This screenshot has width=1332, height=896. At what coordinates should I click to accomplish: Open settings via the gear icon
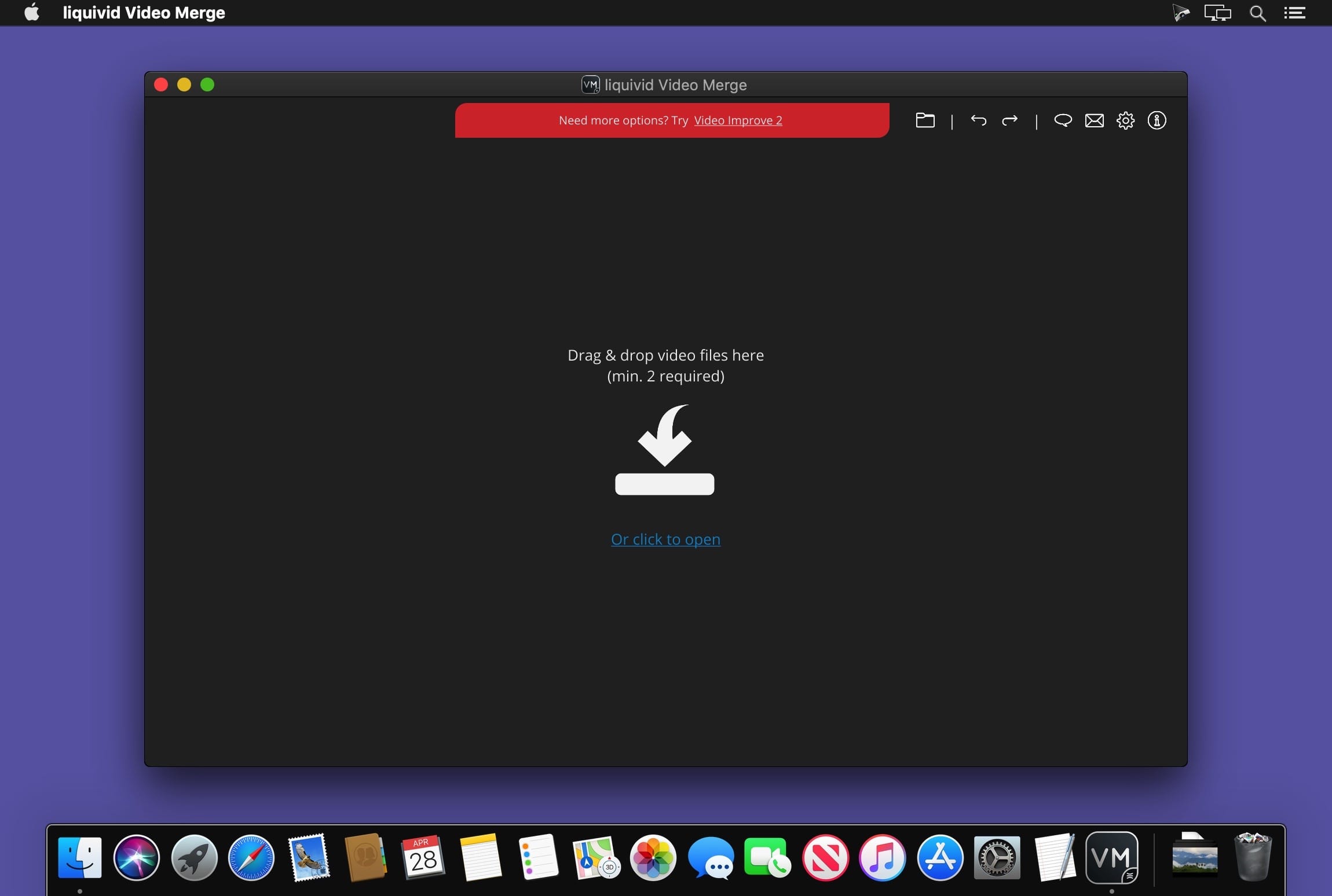point(1125,120)
